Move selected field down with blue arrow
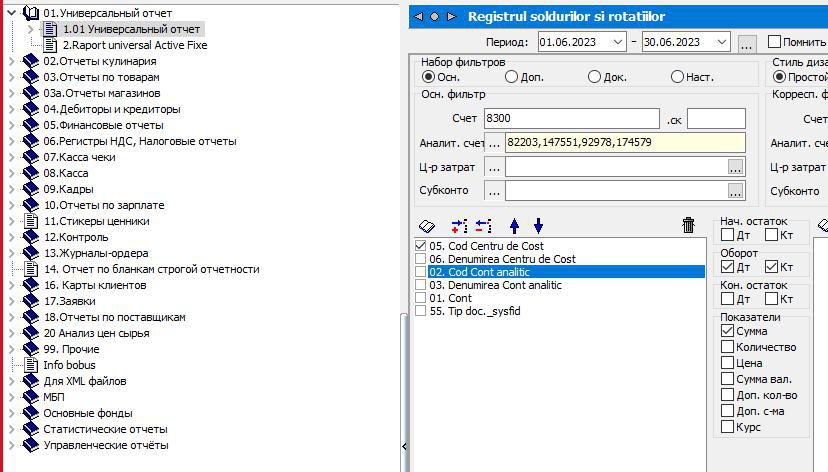Image resolution: width=828 pixels, height=472 pixels. pos(538,226)
